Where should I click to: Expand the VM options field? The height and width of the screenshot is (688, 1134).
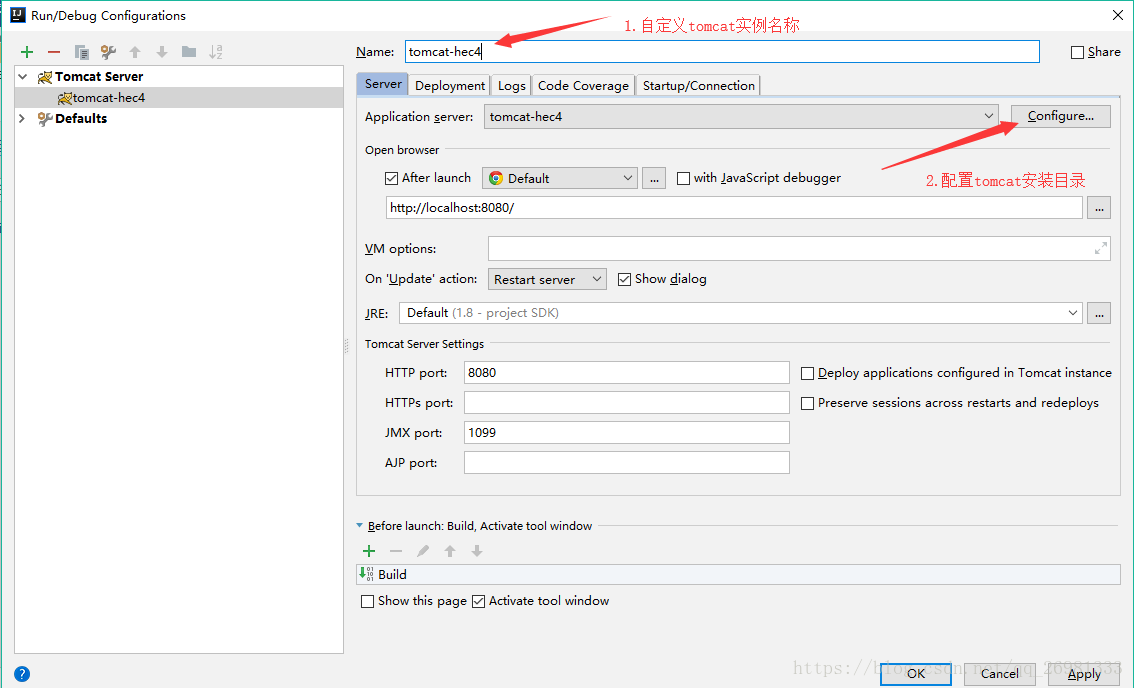coord(1100,249)
